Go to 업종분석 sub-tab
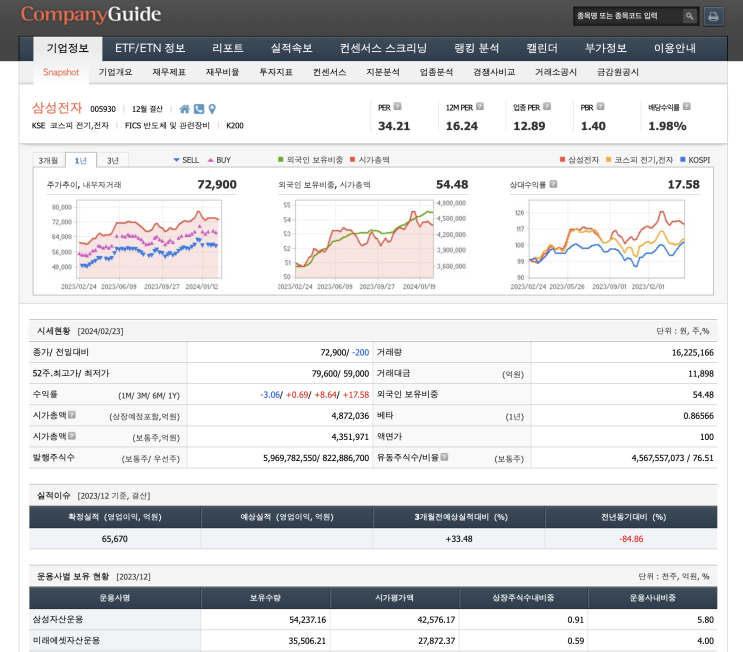 [x=436, y=72]
